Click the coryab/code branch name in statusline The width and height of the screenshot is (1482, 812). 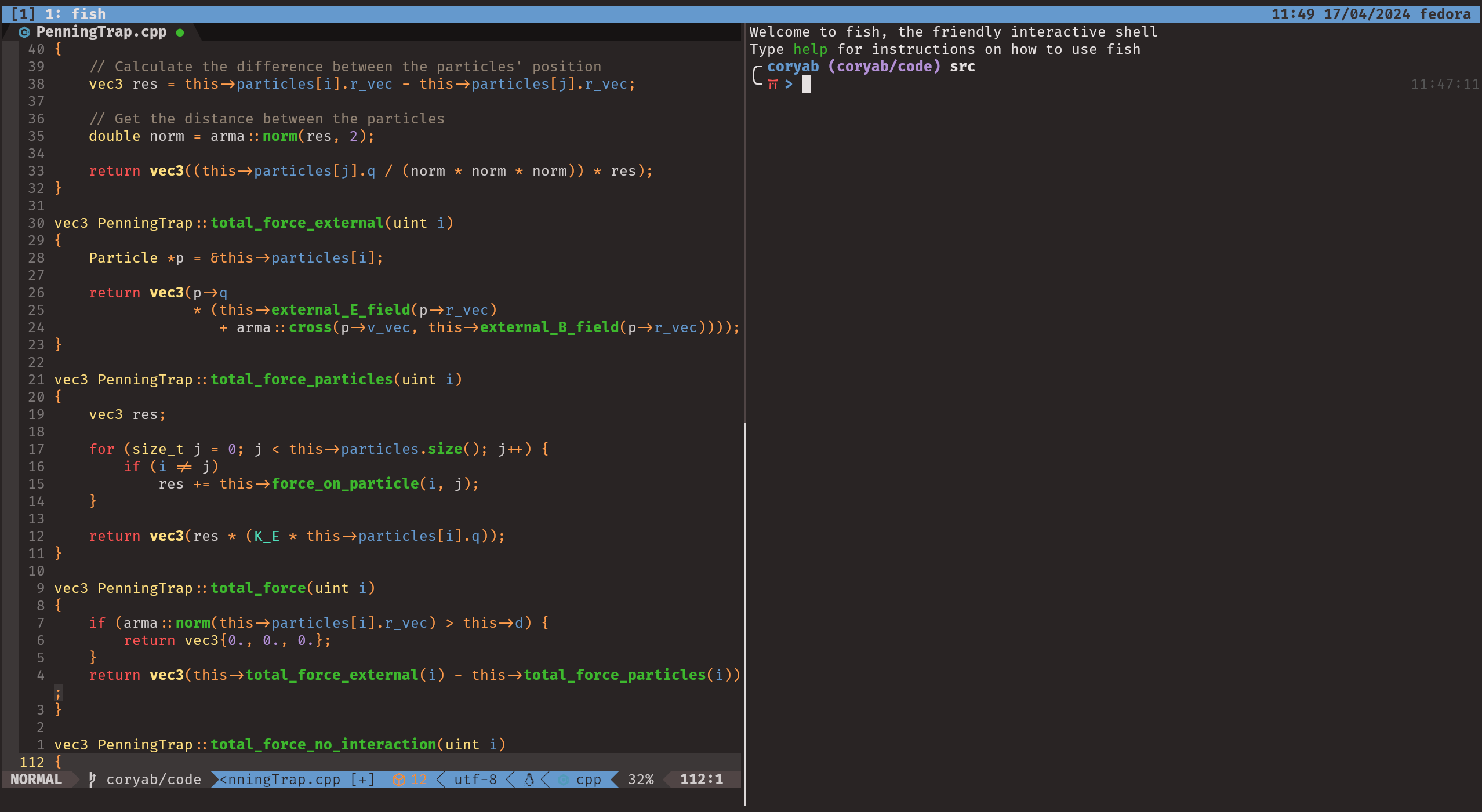(154, 780)
